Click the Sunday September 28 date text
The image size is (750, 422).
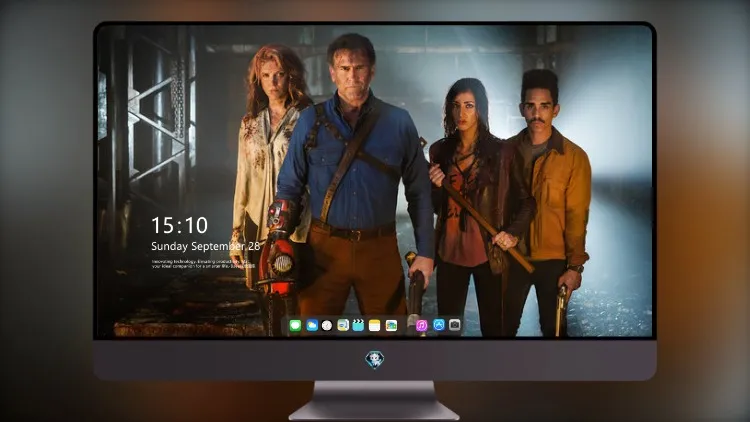point(206,246)
